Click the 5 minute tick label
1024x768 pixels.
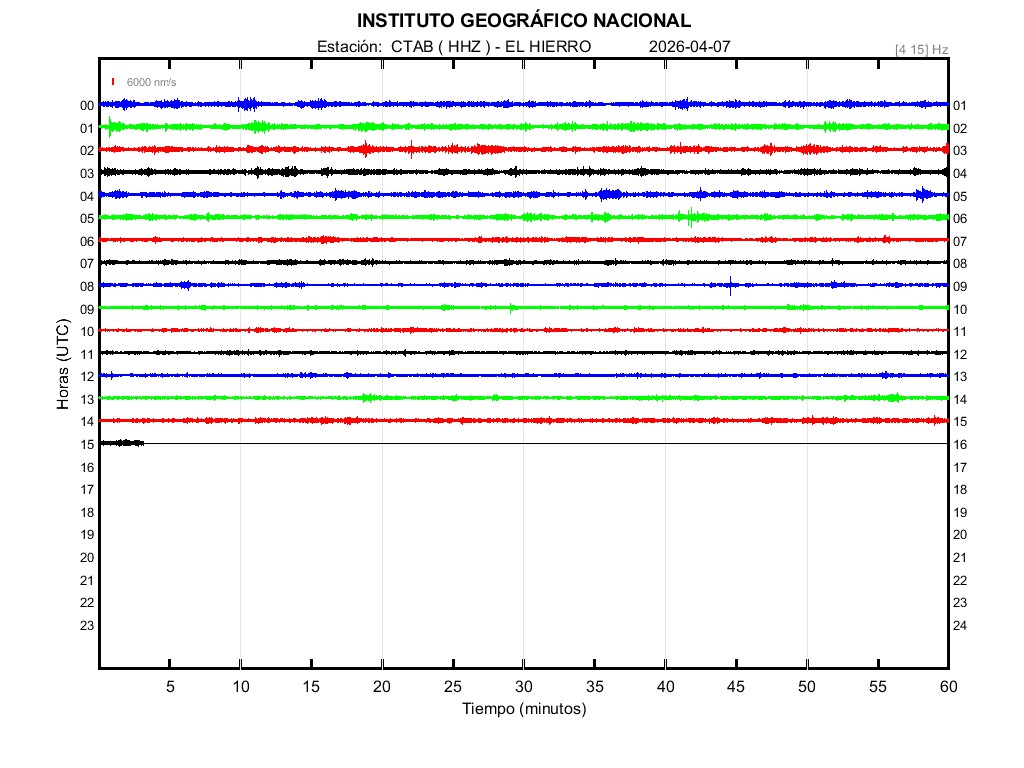[170, 686]
